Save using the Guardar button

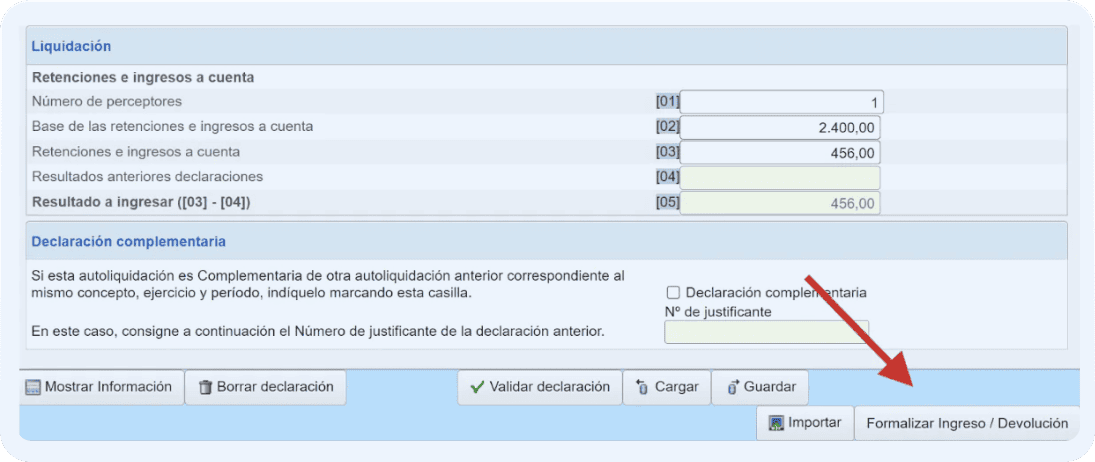point(760,387)
